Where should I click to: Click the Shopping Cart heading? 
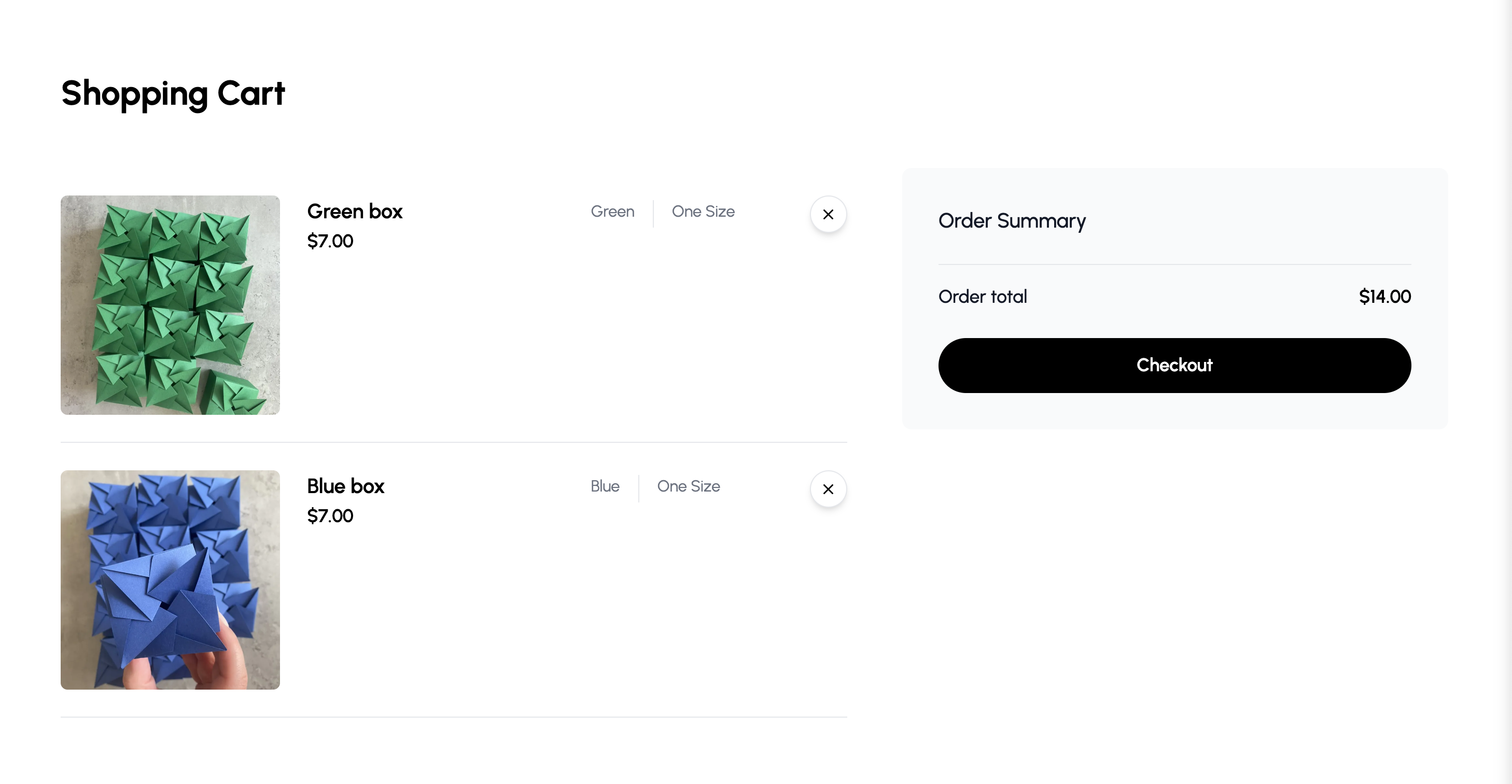pos(173,93)
